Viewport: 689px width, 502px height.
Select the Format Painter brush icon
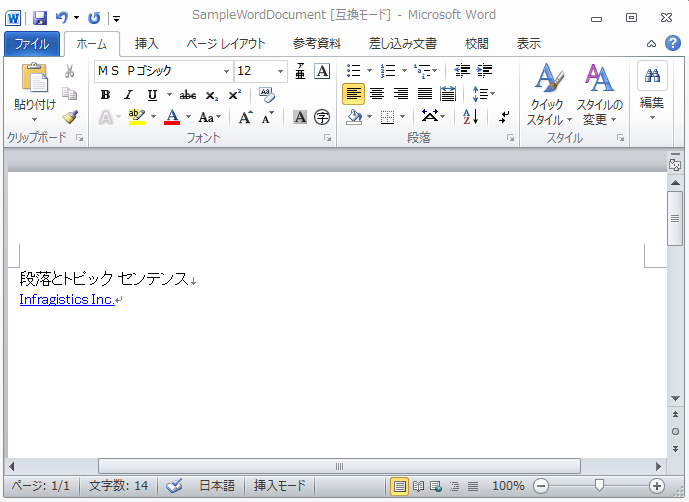(70, 117)
